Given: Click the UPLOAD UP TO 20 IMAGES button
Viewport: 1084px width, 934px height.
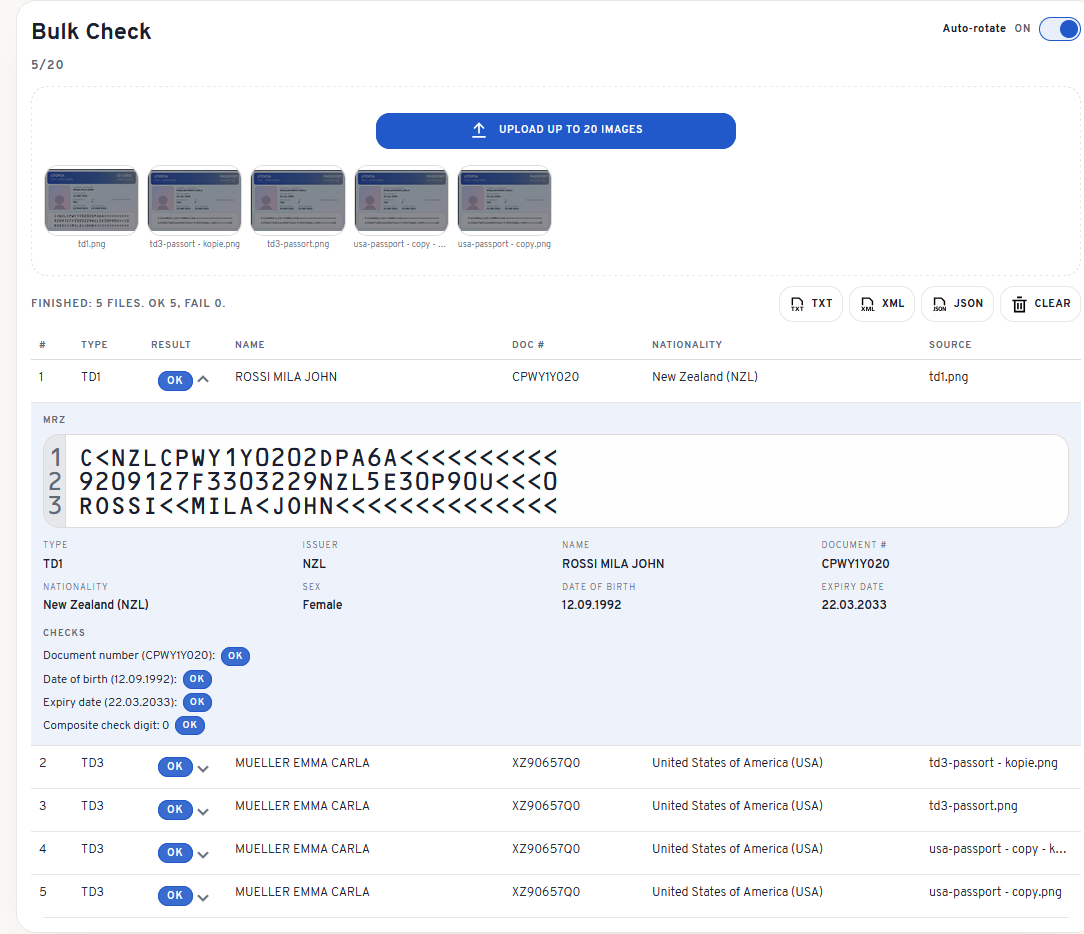Looking at the screenshot, I should pyautogui.click(x=555, y=130).
